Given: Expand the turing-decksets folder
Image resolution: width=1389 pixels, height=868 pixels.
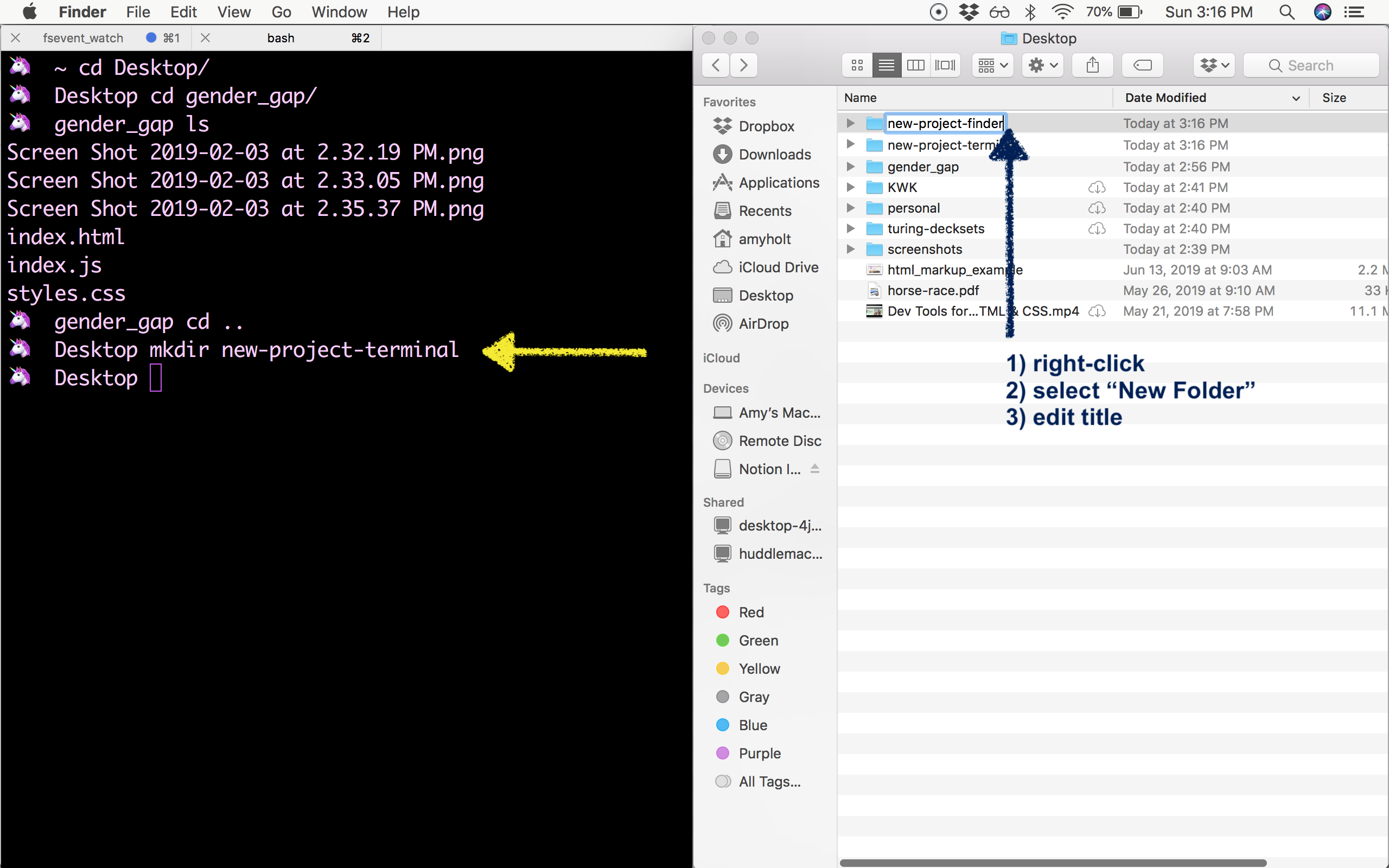Looking at the screenshot, I should click(851, 228).
